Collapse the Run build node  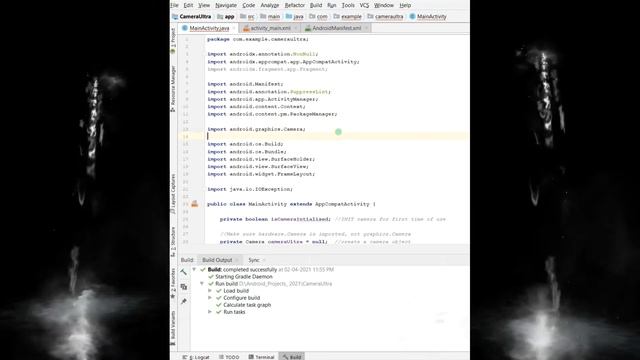(202, 283)
